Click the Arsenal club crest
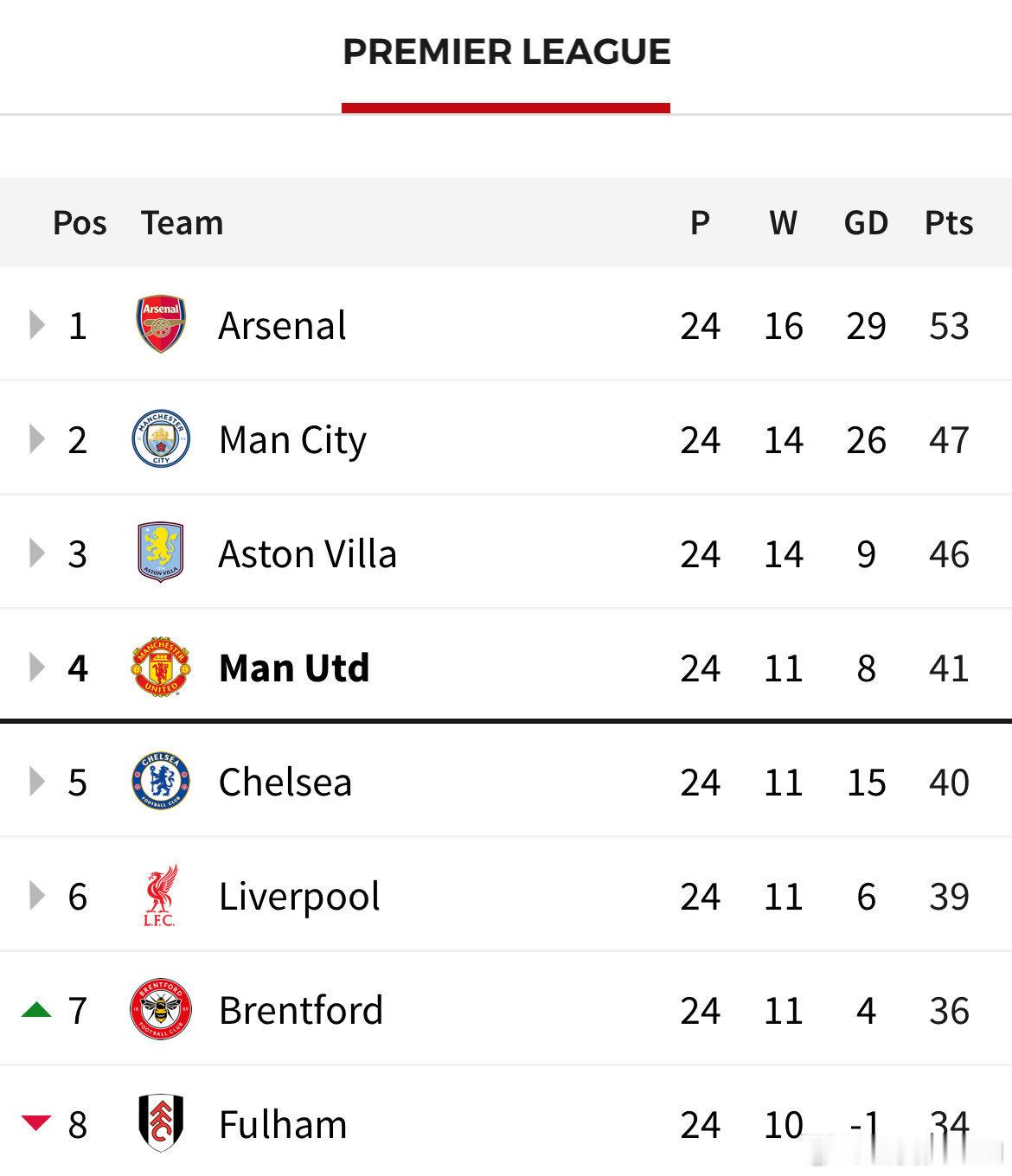Image resolution: width=1012 pixels, height=1176 pixels. click(161, 325)
